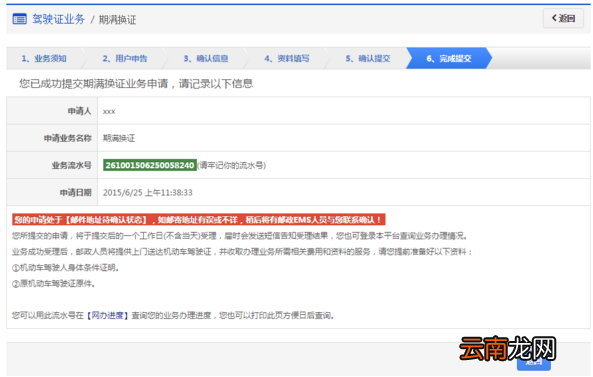Click the ①机动车驾驶人身体条件证明 line
The height and width of the screenshot is (377, 593).
click(66, 268)
